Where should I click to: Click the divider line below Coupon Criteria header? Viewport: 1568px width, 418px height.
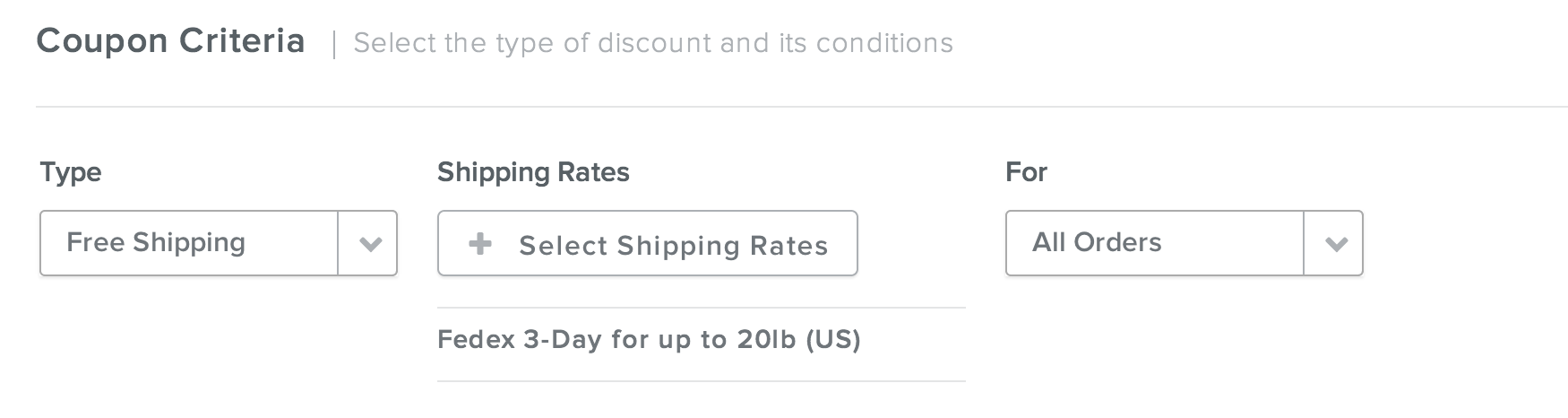pyautogui.click(x=802, y=107)
